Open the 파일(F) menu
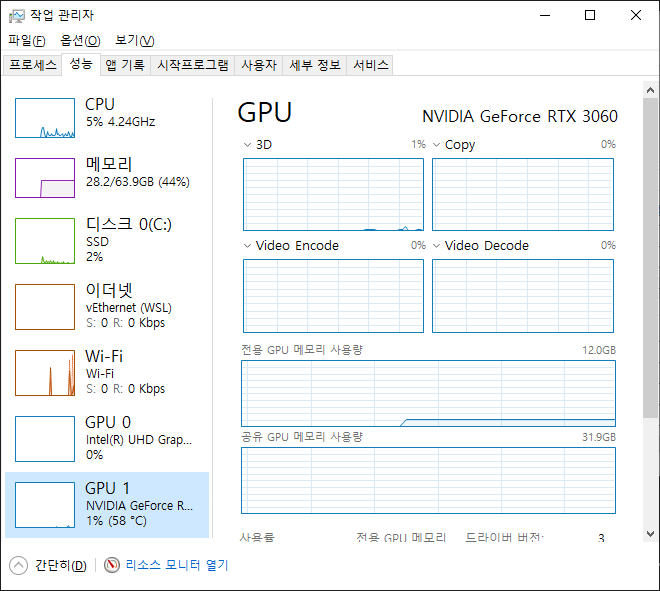This screenshot has width=660, height=591. 27,40
